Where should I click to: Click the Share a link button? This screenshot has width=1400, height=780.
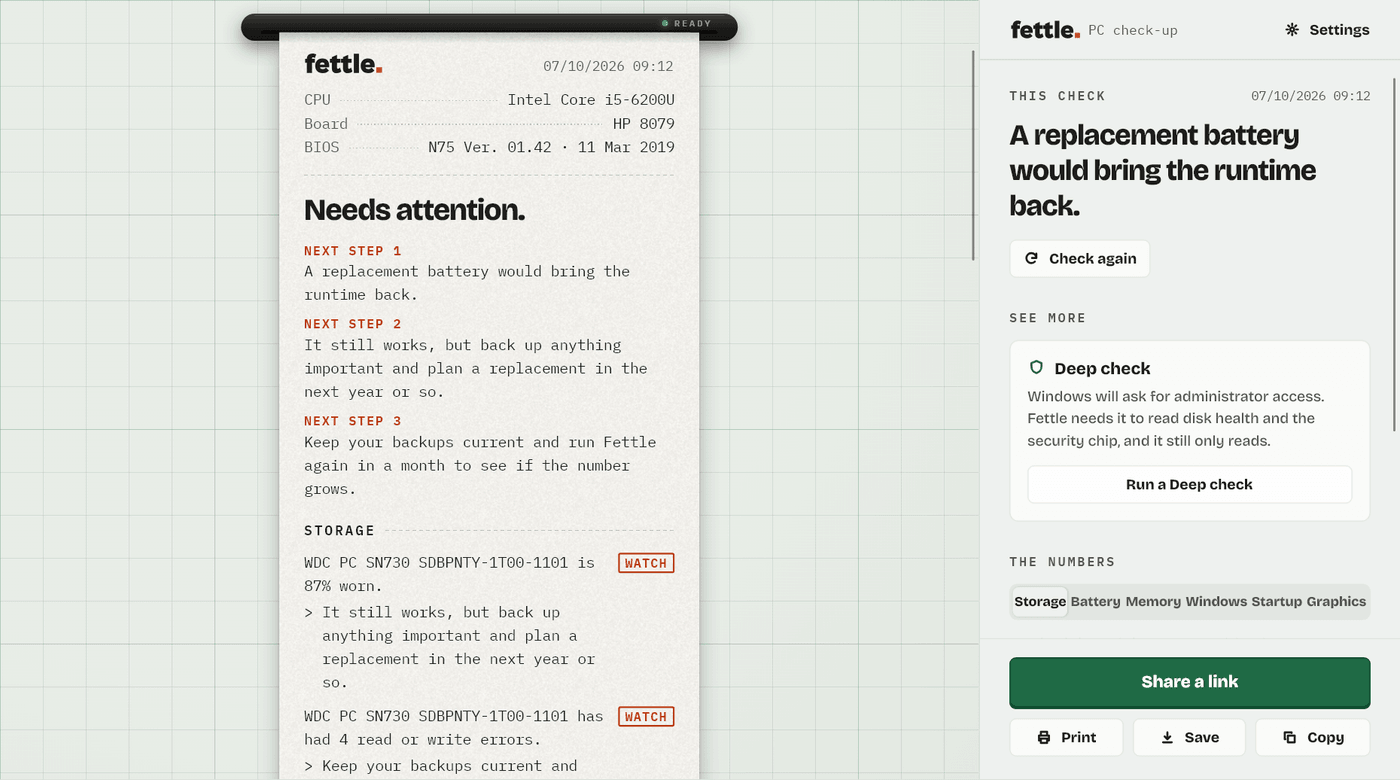click(x=1189, y=682)
